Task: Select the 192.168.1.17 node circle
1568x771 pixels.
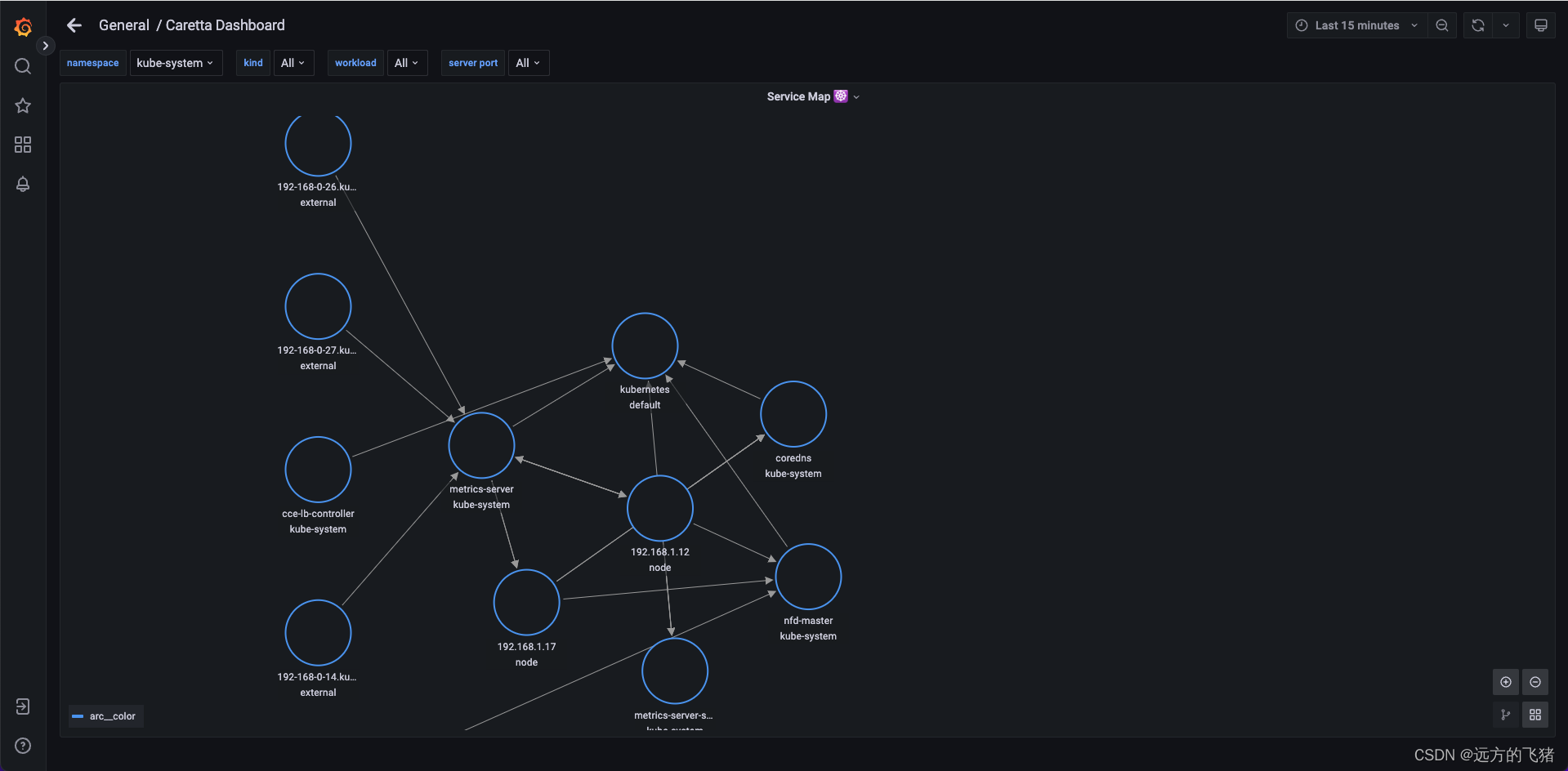Action: [526, 603]
